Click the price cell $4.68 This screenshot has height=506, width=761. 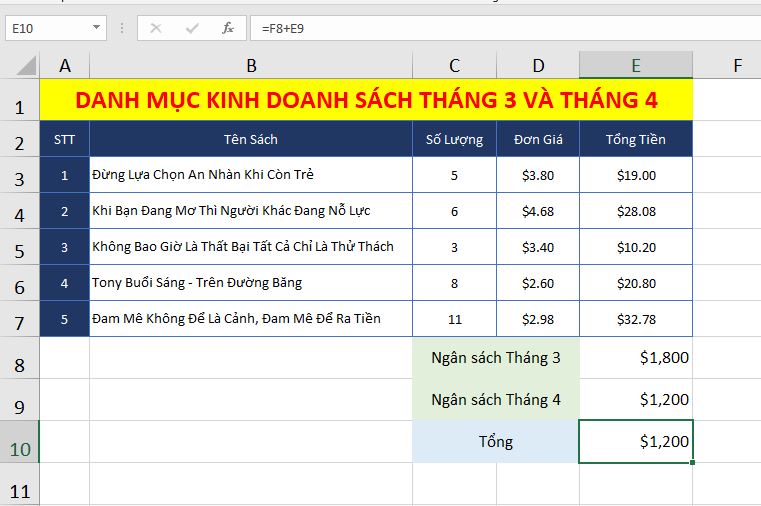click(x=538, y=211)
